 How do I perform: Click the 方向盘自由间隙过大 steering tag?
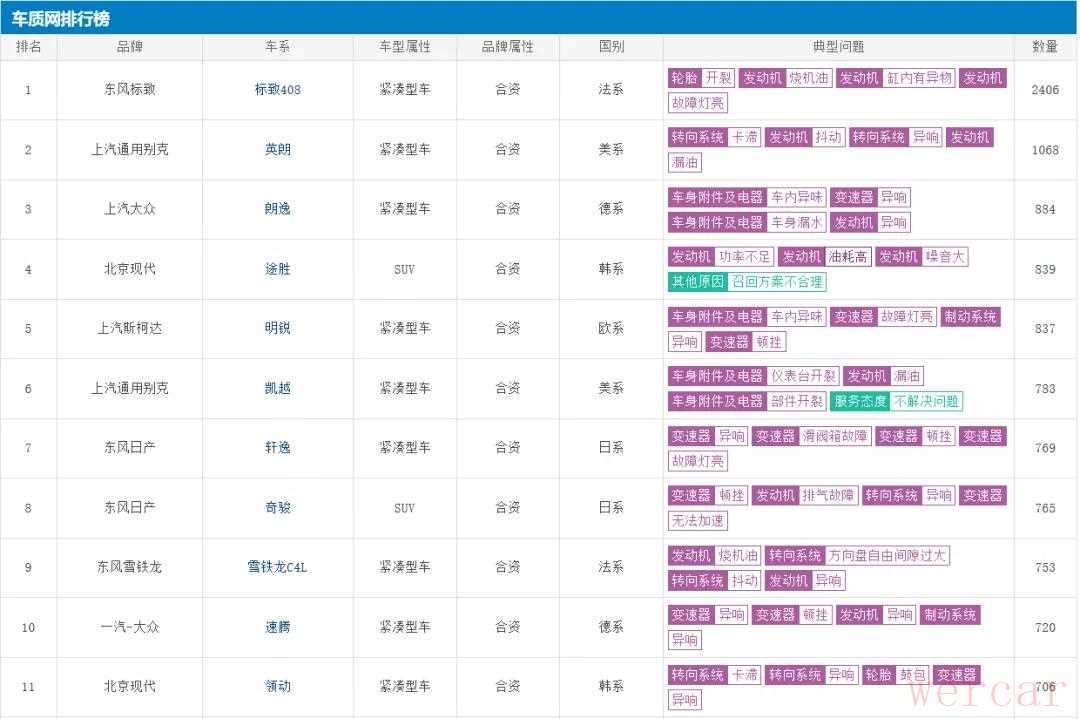point(887,555)
